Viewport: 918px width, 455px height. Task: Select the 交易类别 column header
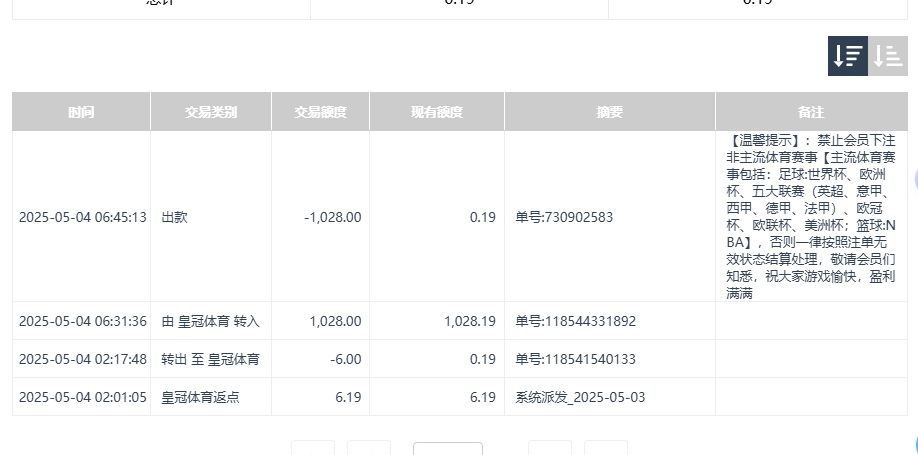point(211,112)
